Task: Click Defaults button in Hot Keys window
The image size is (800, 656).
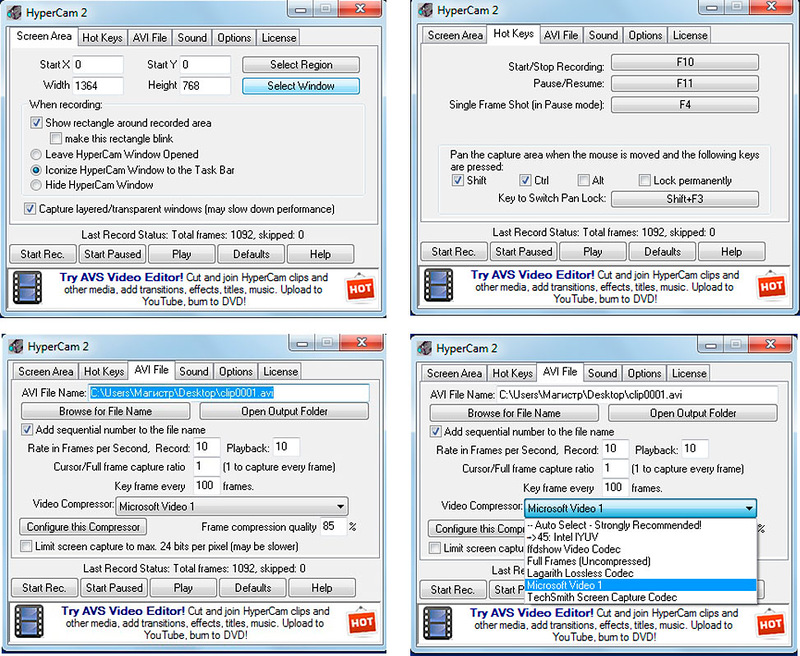Action: tap(662, 251)
